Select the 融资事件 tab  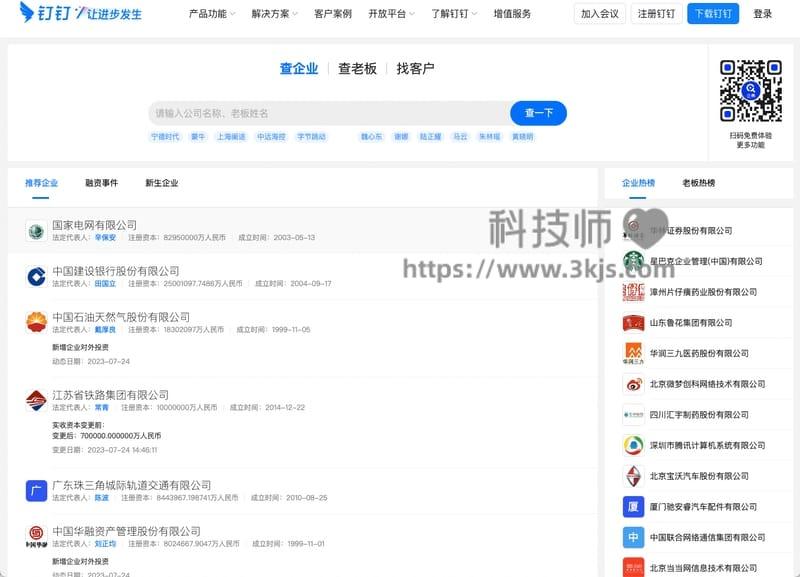[102, 183]
